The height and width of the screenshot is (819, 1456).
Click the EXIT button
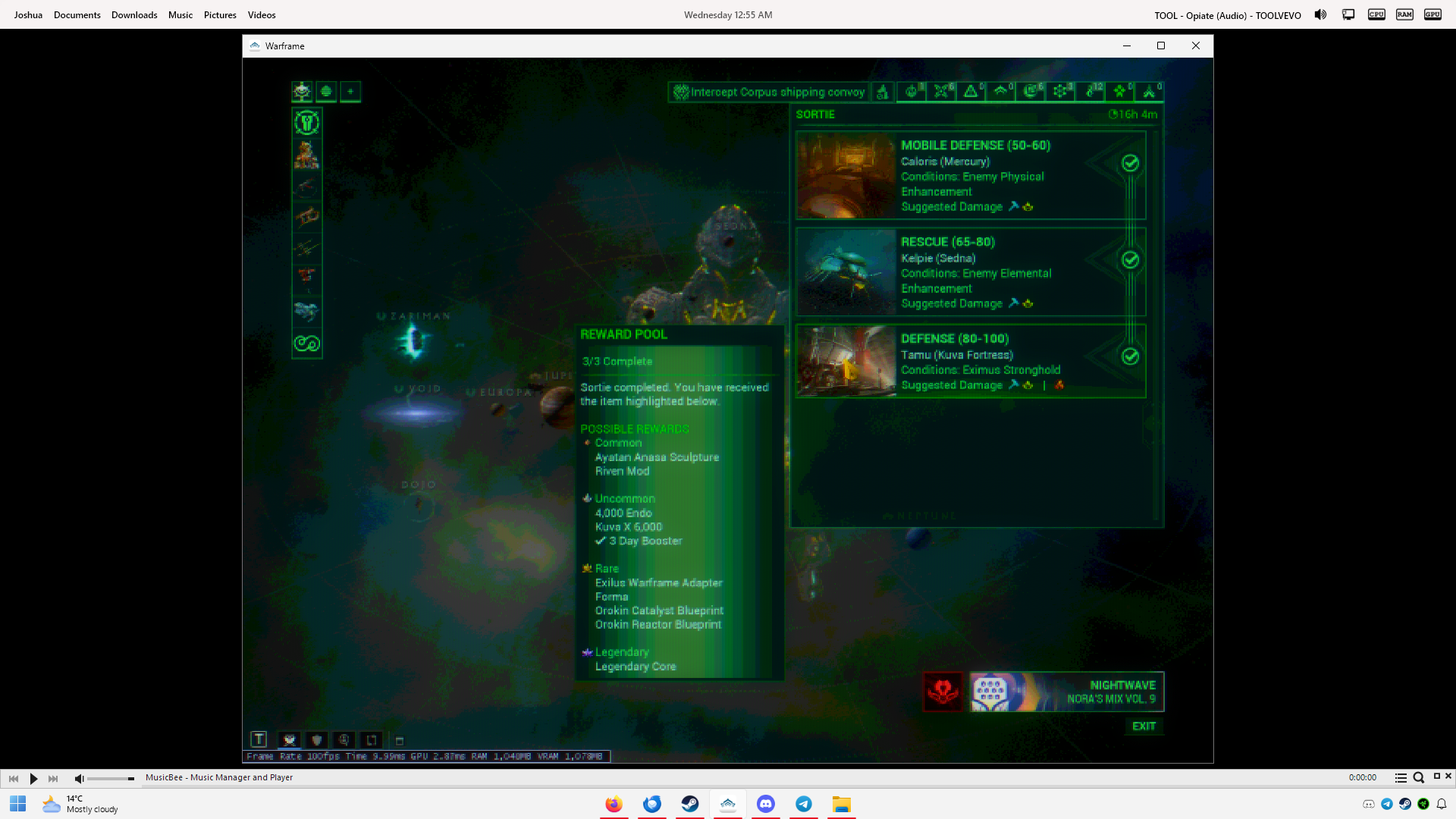point(1144,726)
